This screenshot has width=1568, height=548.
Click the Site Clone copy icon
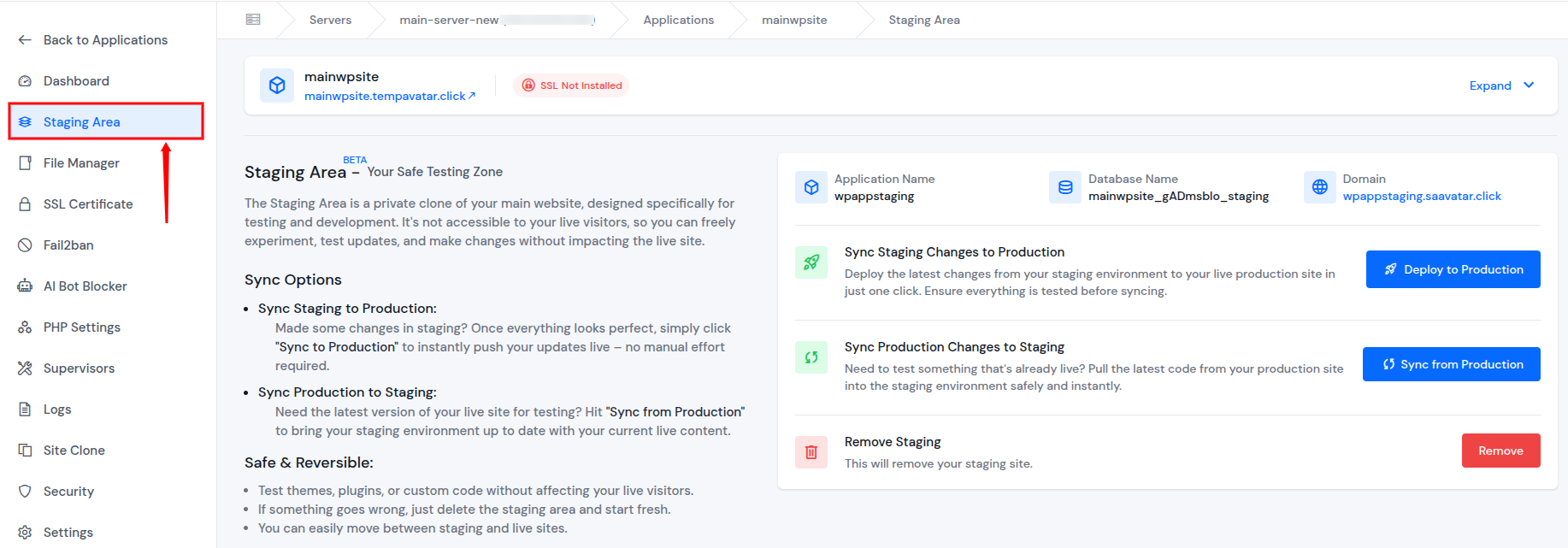point(25,451)
